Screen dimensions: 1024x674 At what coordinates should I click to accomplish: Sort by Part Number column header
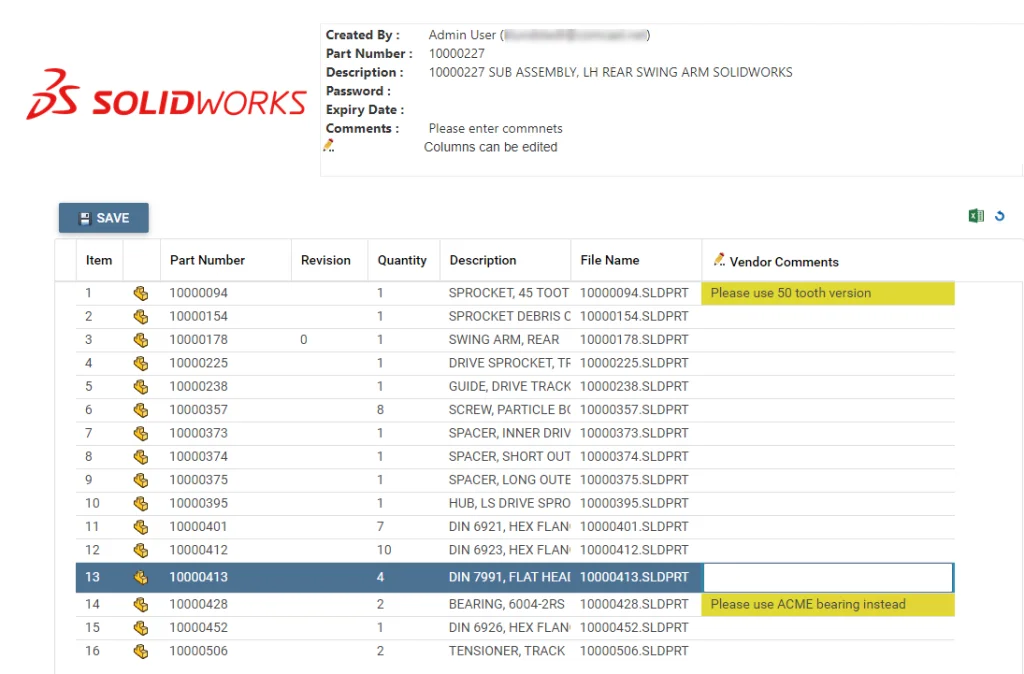click(x=207, y=260)
